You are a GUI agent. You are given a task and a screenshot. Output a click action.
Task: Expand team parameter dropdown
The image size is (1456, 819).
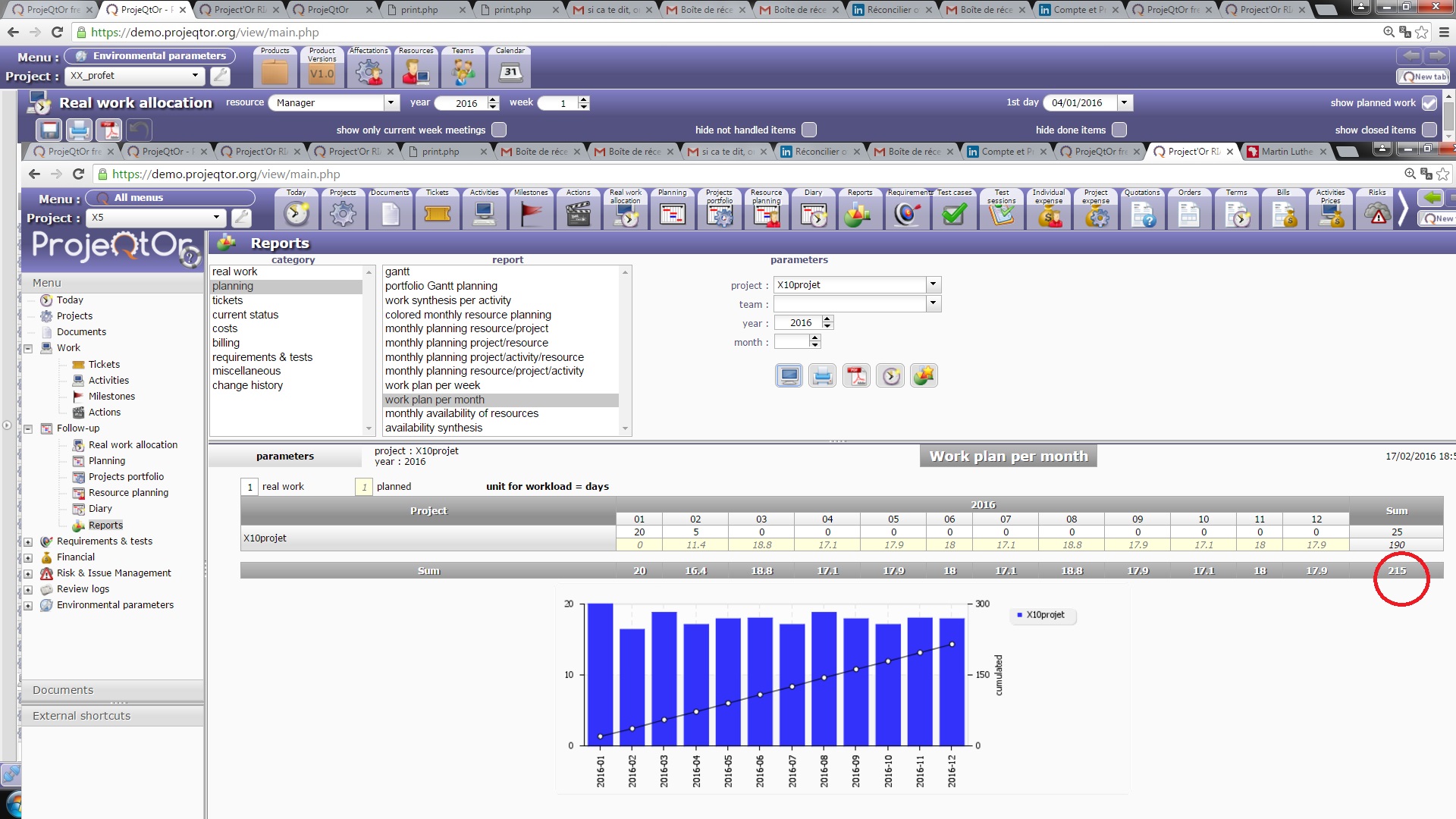(x=934, y=303)
